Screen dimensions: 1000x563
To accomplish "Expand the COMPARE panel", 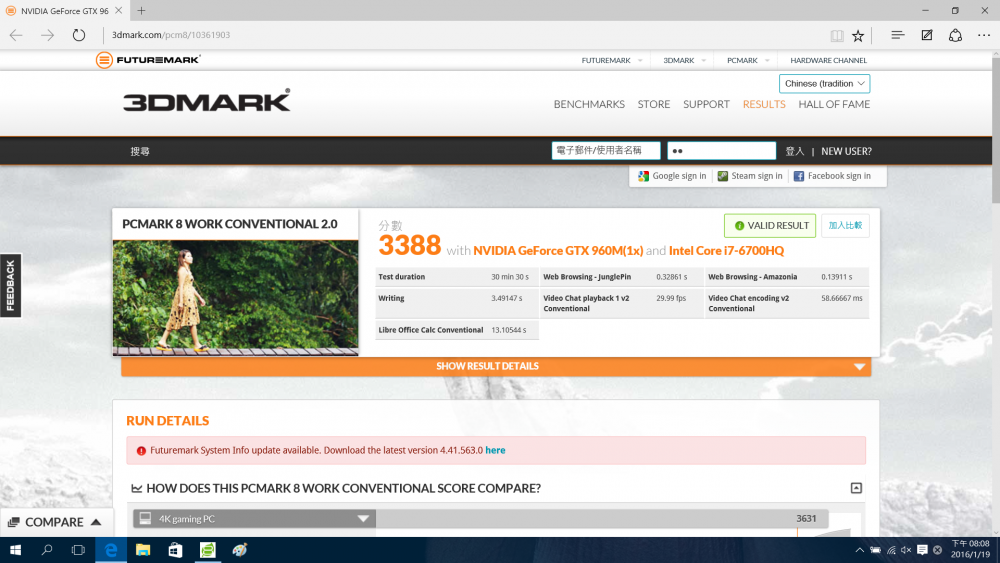I will (54, 522).
